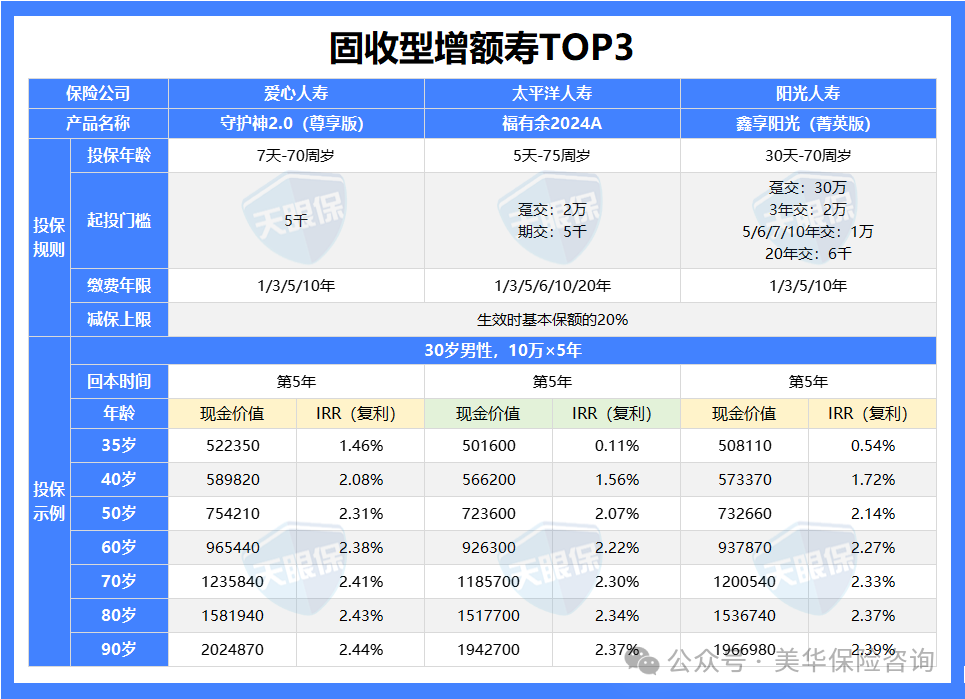Click product name 守护神2.0 (尊享版)

pyautogui.click(x=296, y=124)
